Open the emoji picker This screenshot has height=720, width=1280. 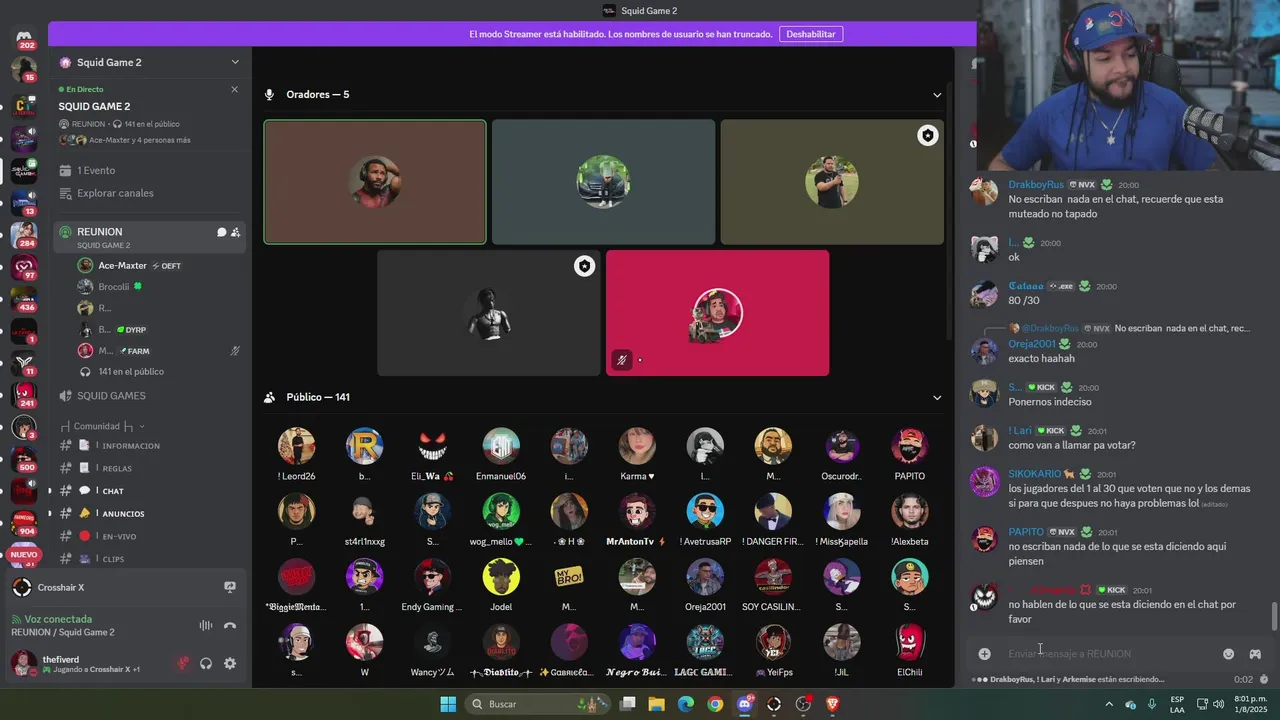1228,654
